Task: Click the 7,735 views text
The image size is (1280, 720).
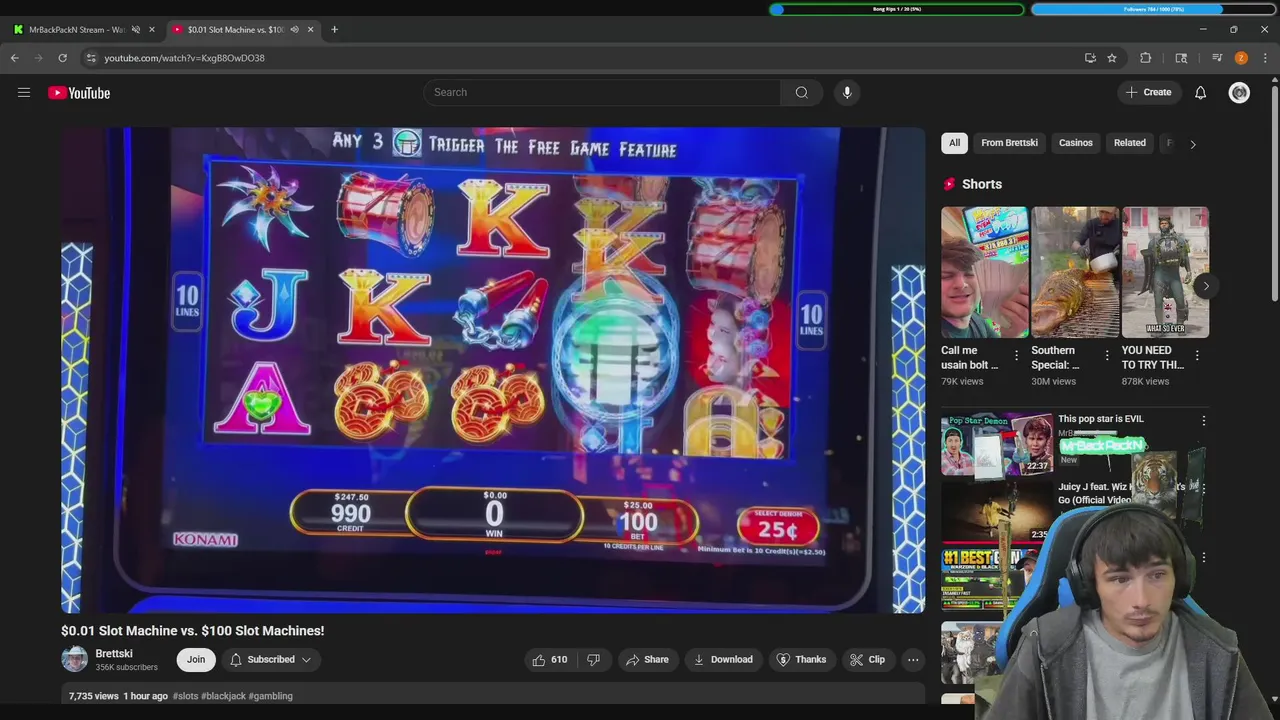Action: (94, 696)
